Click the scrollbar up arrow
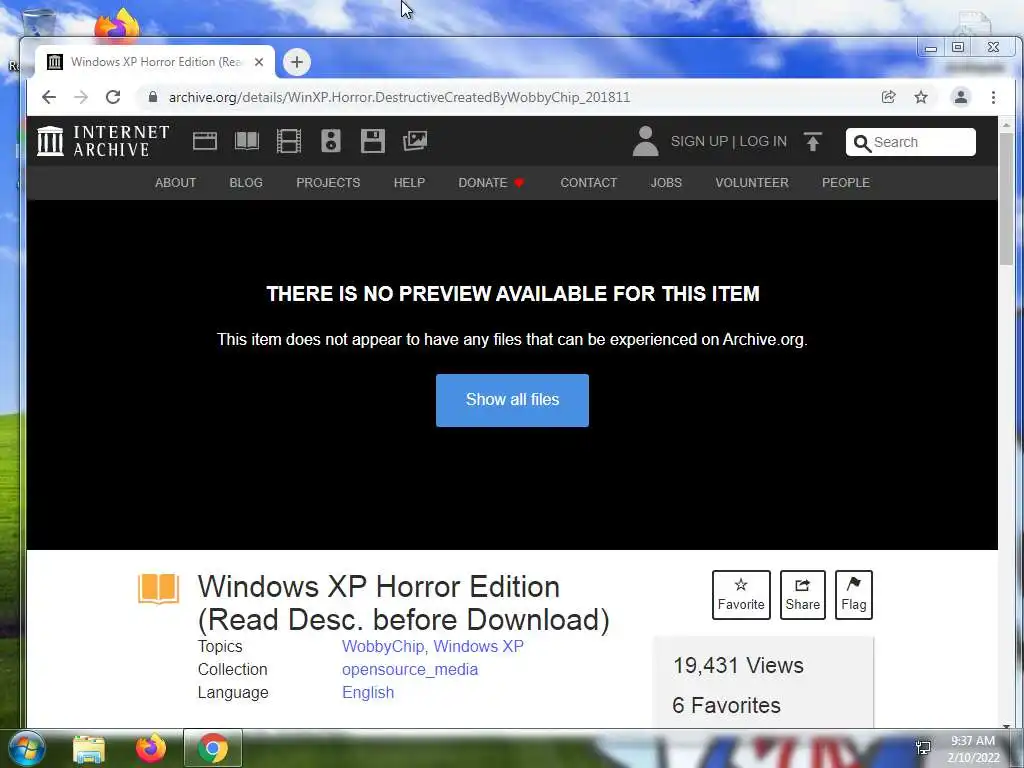1024x768 pixels. (1006, 124)
